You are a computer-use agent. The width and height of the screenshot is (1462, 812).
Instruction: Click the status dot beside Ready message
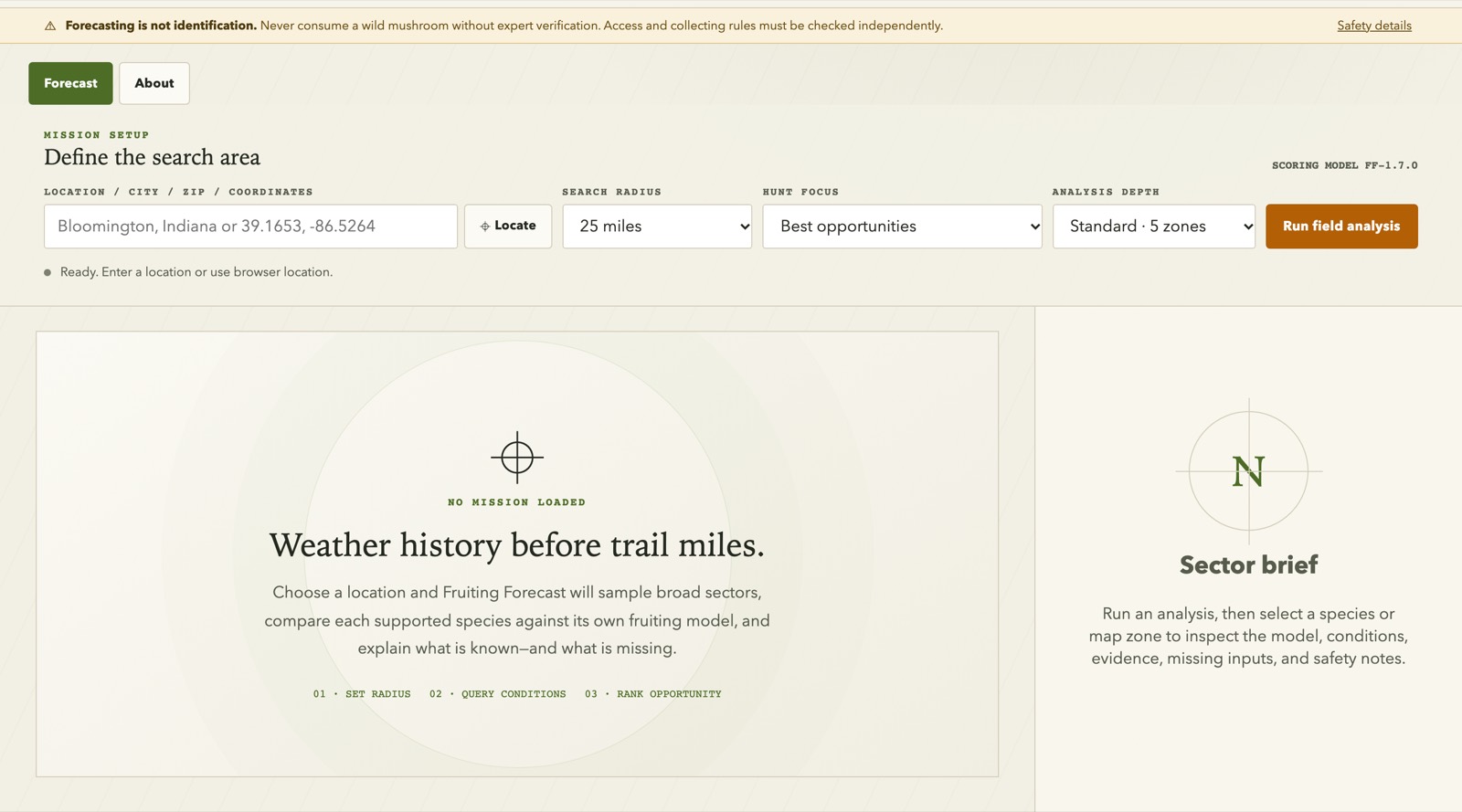48,272
